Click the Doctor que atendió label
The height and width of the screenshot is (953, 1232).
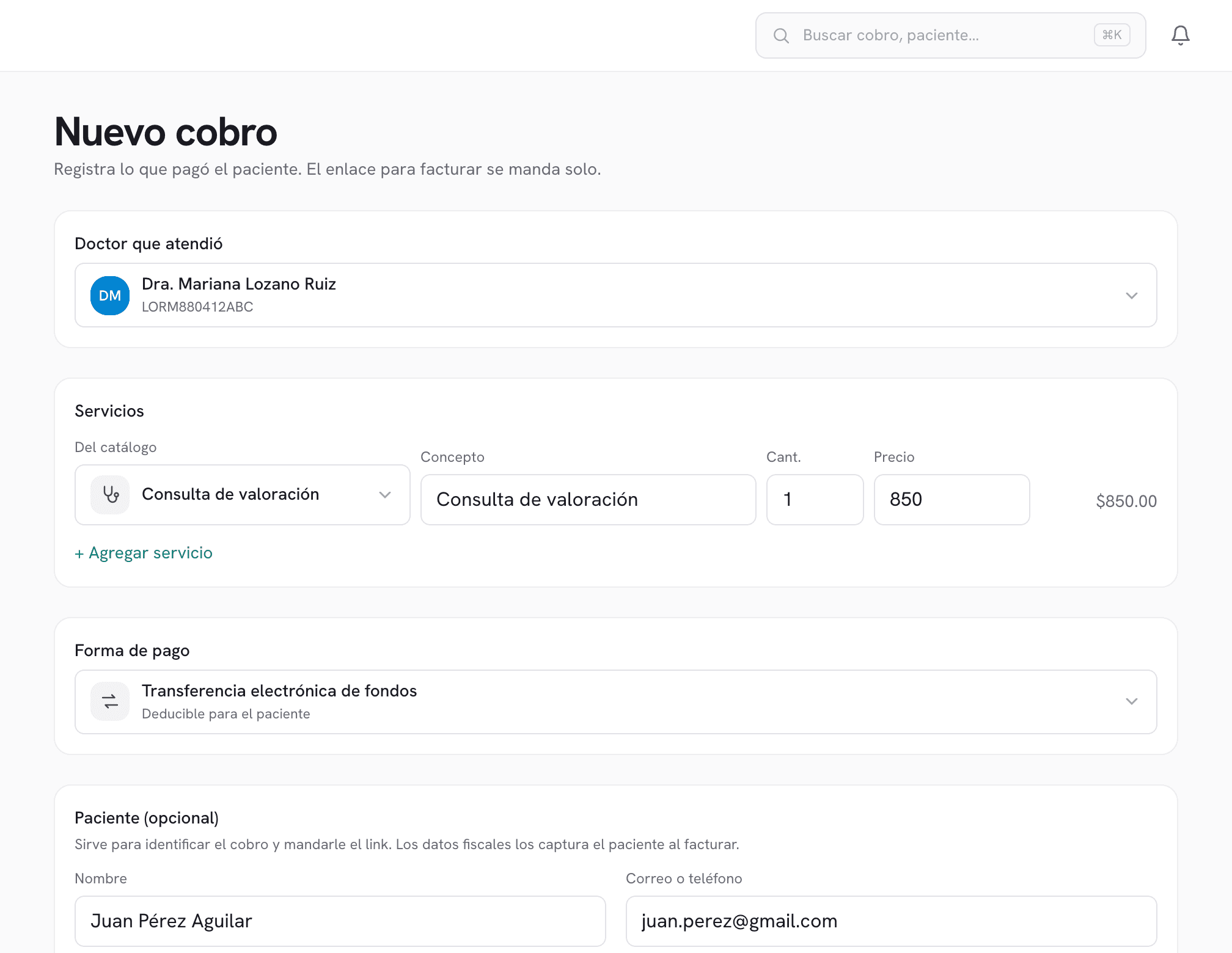point(148,244)
